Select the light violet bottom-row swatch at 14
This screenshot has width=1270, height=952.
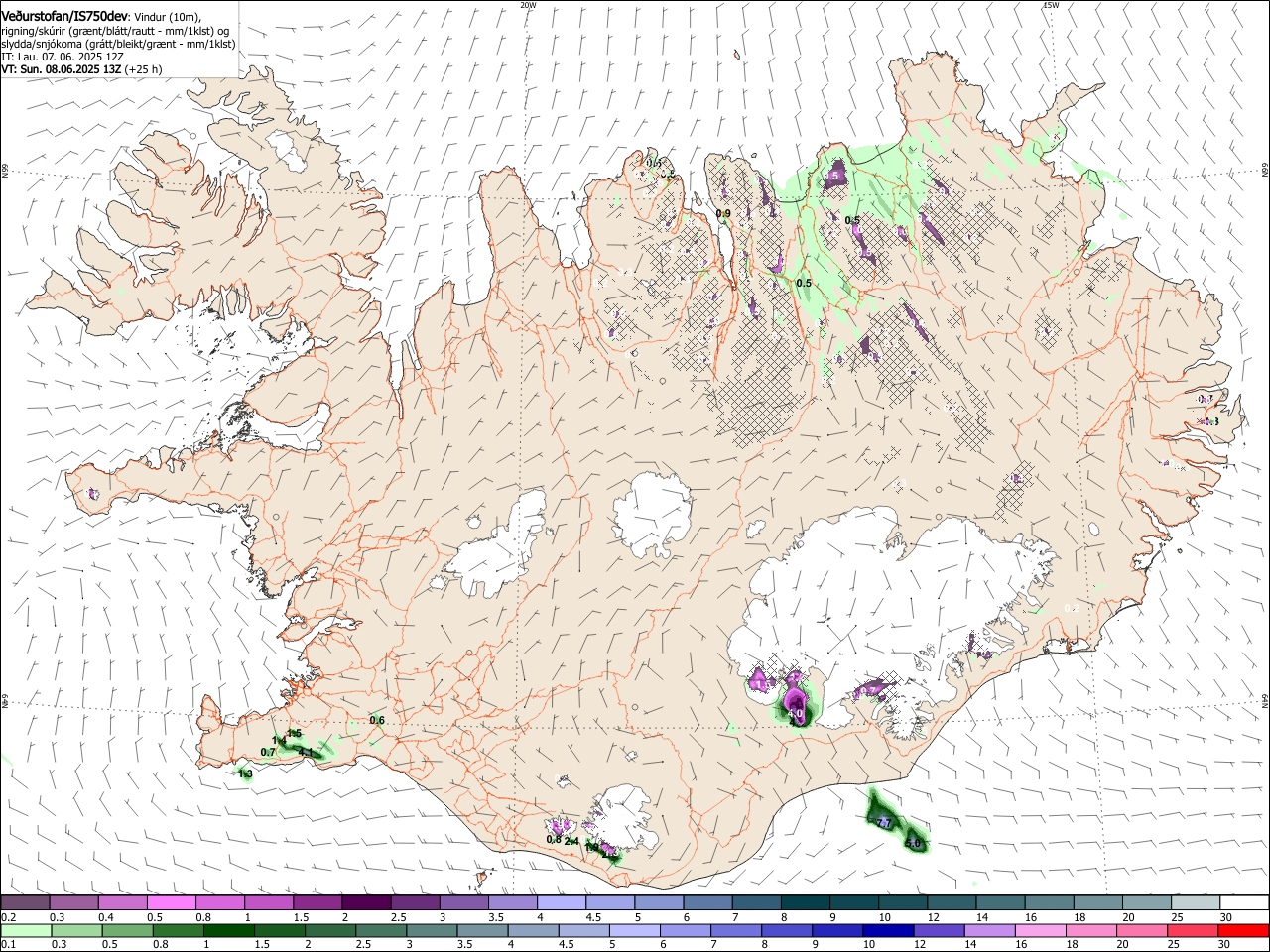989,930
